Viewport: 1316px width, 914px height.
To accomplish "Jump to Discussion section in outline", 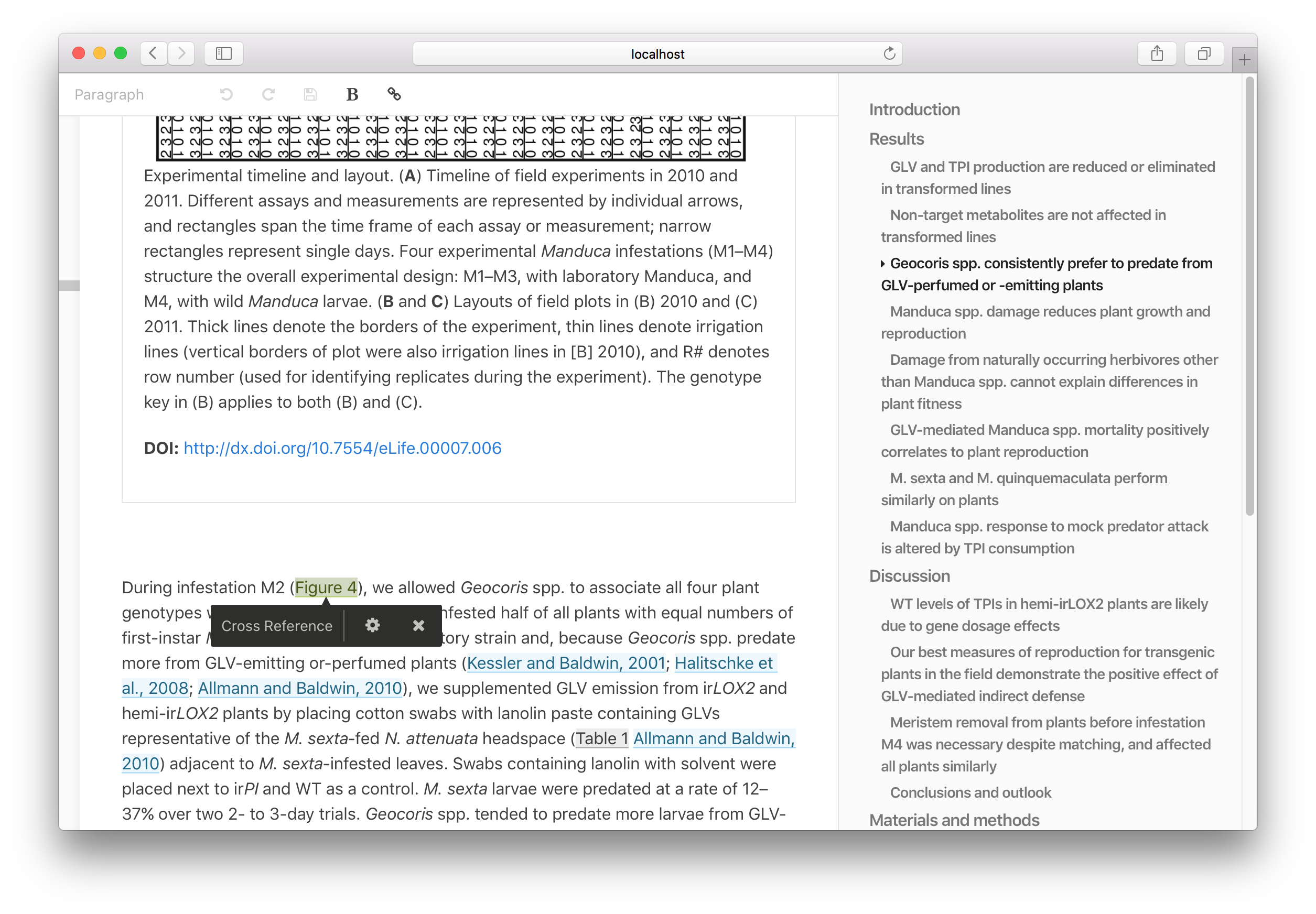I will click(909, 575).
